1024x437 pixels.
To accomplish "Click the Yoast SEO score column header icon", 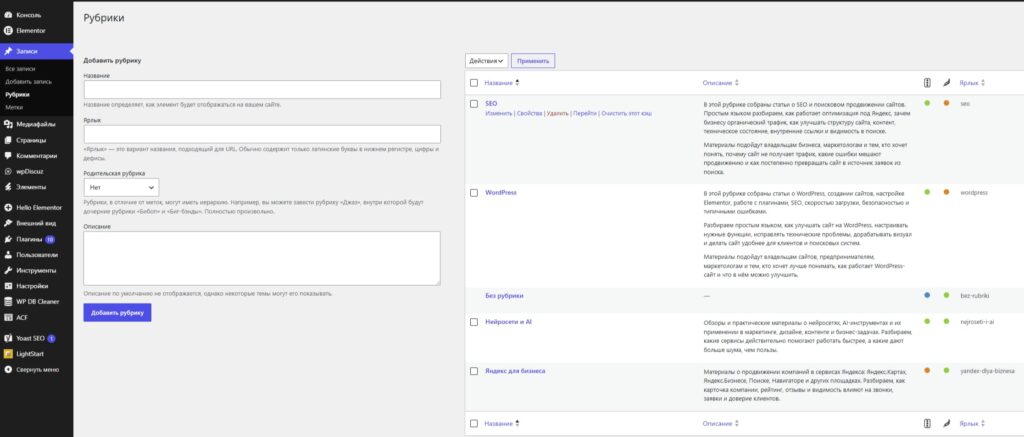I will [927, 83].
